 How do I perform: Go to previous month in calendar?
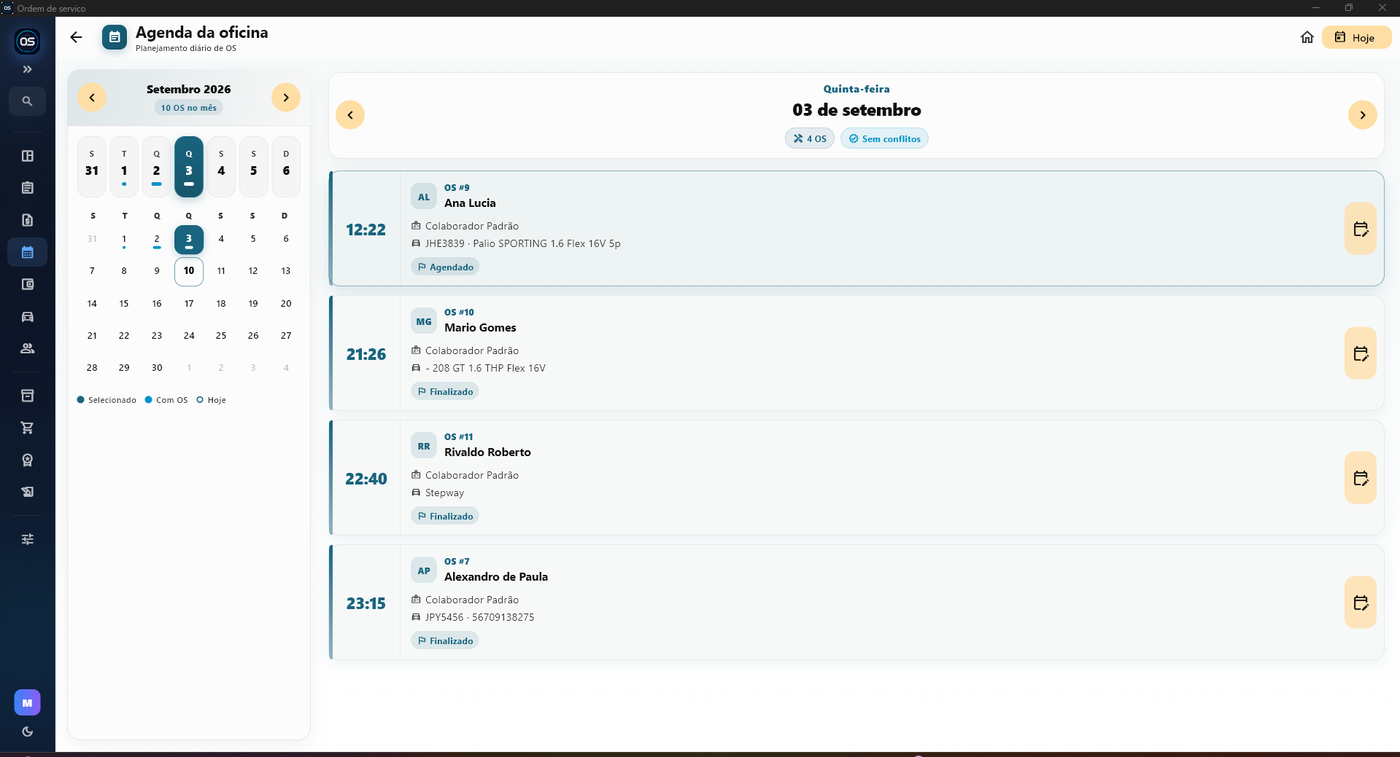tap(92, 97)
